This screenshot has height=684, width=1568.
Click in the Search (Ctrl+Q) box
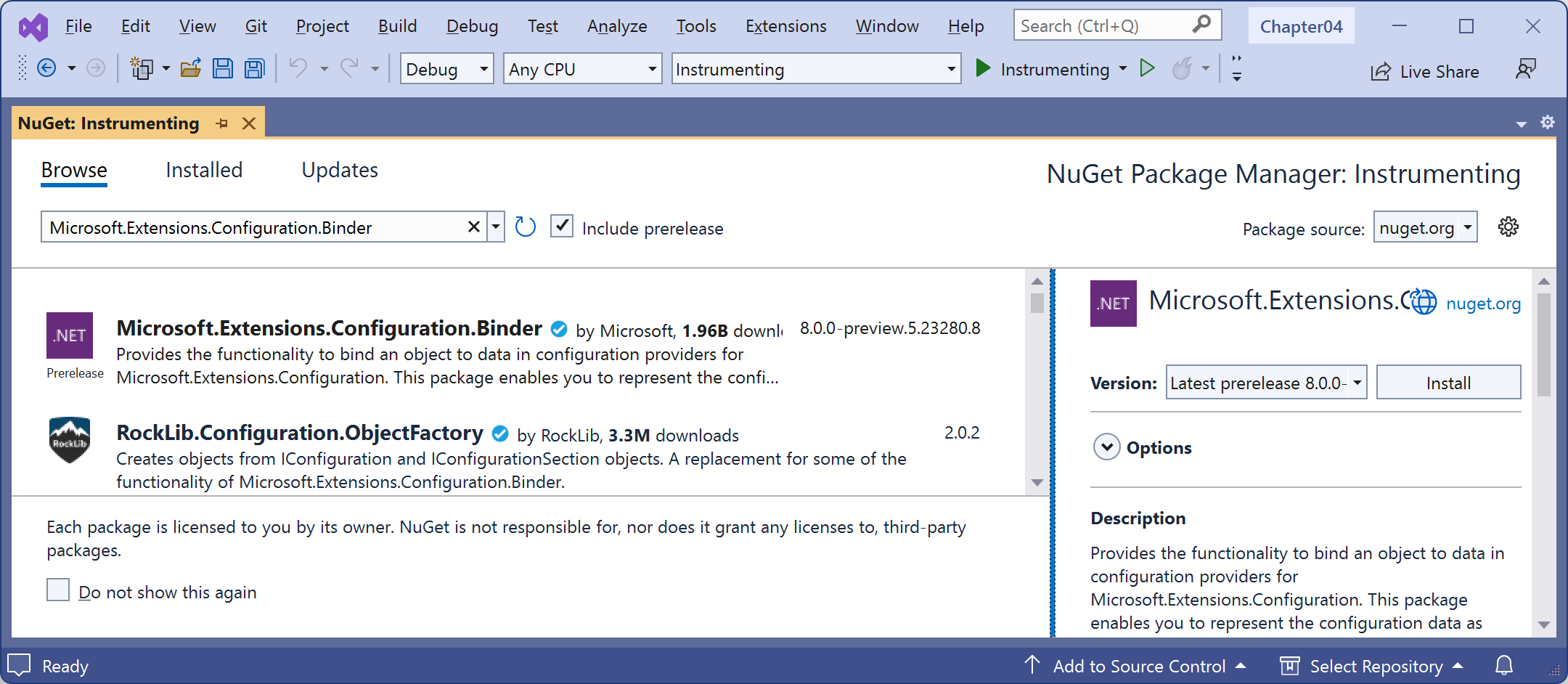pyautogui.click(x=1118, y=25)
